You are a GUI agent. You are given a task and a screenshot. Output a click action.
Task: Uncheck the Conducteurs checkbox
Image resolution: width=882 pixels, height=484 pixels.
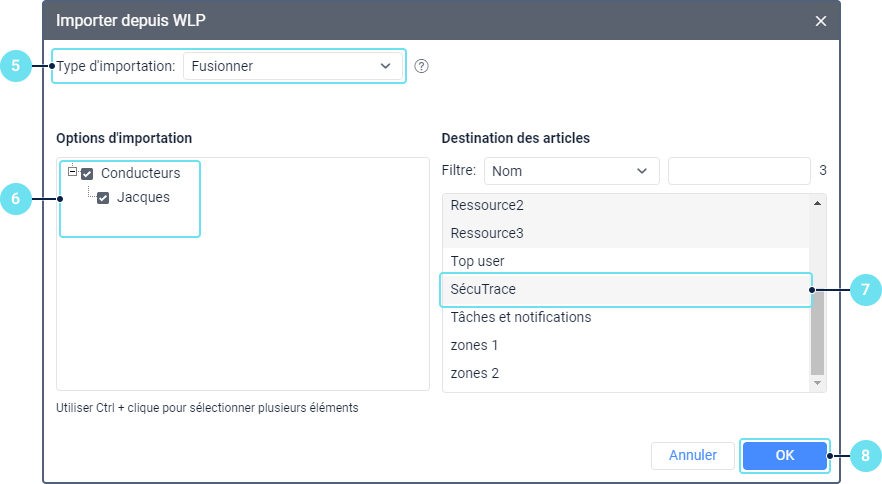coord(87,174)
